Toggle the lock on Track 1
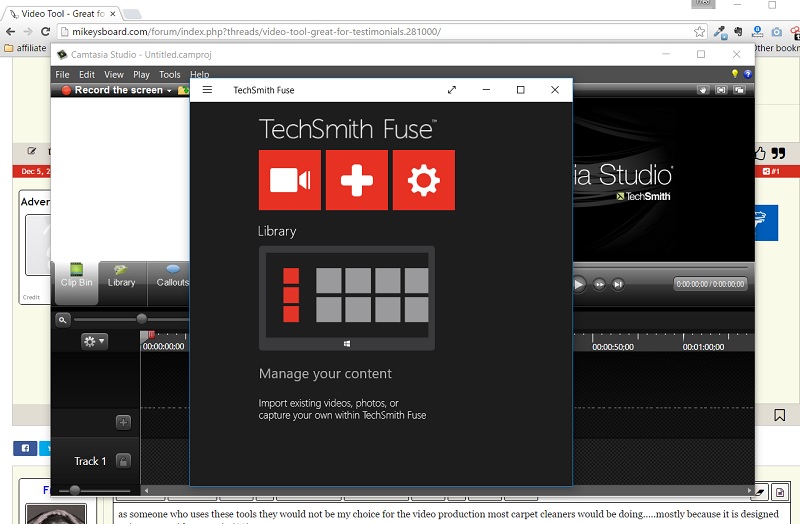The width and height of the screenshot is (800, 524). click(123, 461)
